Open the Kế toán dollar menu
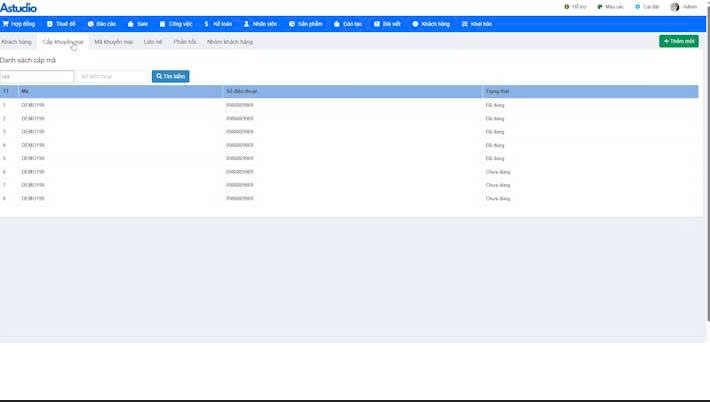This screenshot has height=402, width=710. click(217, 24)
